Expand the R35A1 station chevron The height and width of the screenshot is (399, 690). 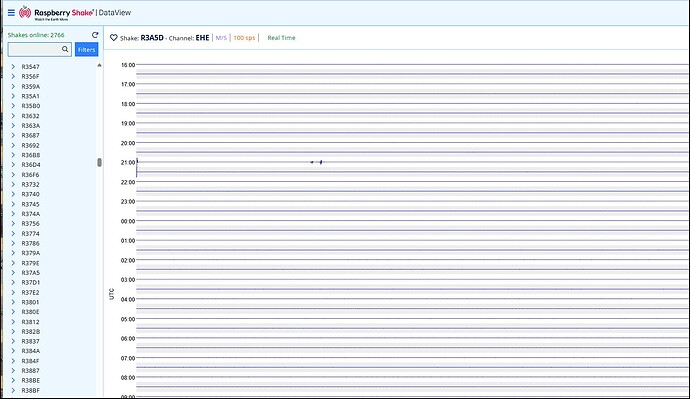(13, 96)
